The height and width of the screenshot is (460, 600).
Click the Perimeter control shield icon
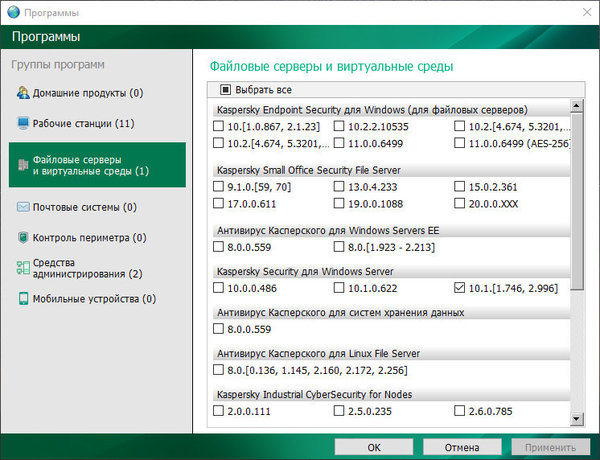point(23,238)
